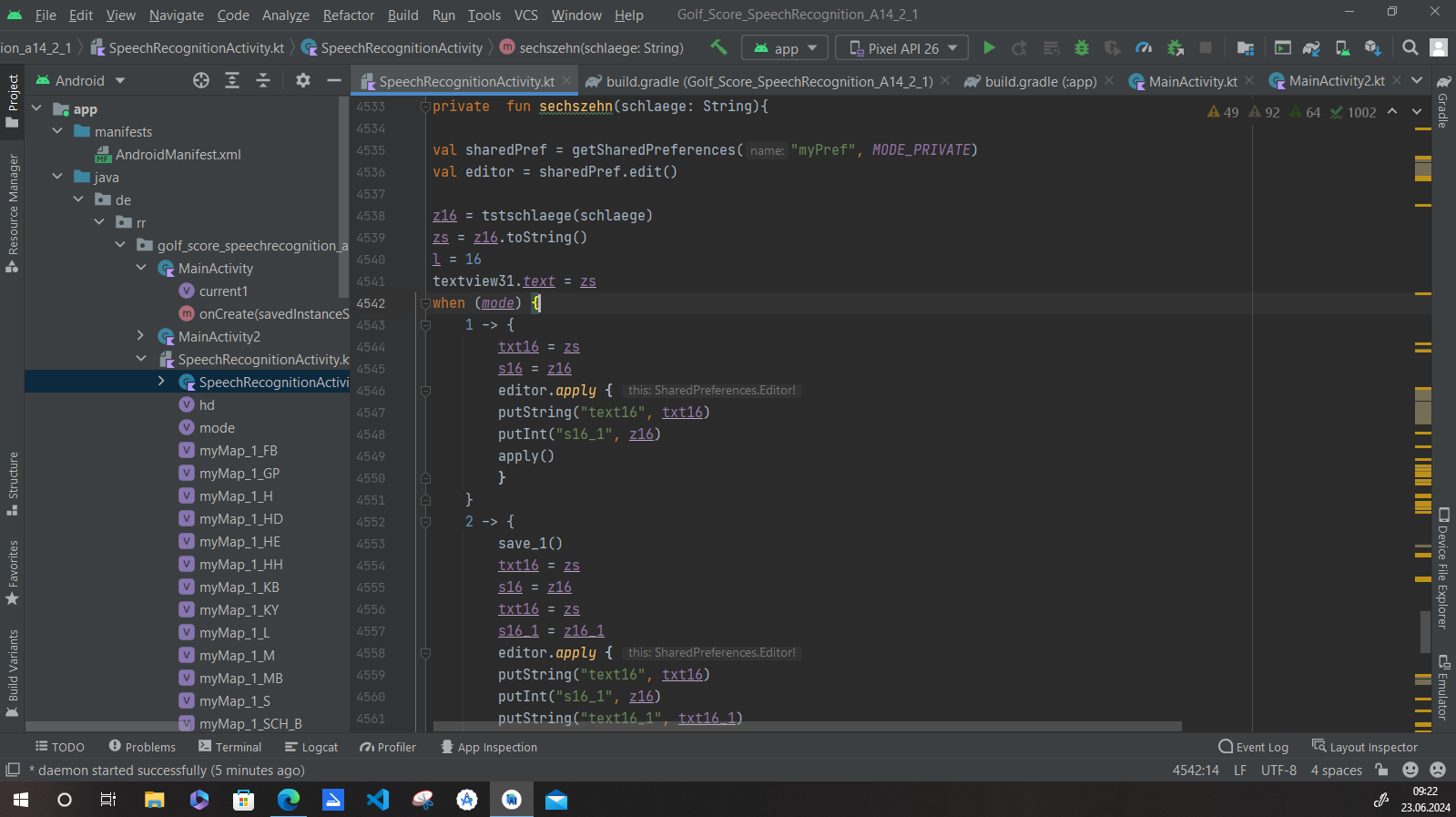Image resolution: width=1456 pixels, height=817 pixels.
Task: Toggle the Project tool window
Action: pyautogui.click(x=13, y=100)
